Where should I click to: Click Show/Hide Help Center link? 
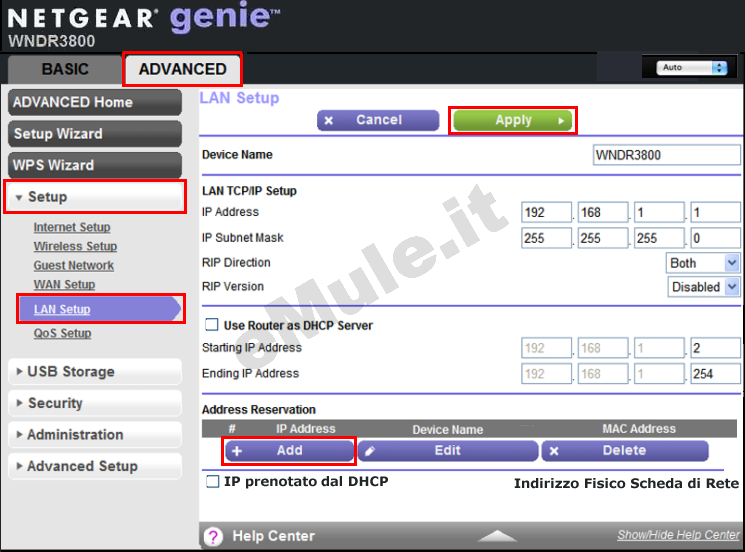(x=677, y=536)
